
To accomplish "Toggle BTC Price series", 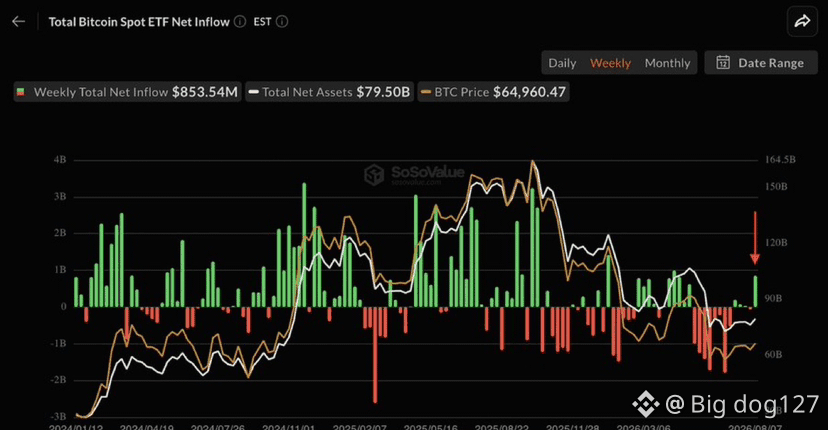I will coord(493,92).
